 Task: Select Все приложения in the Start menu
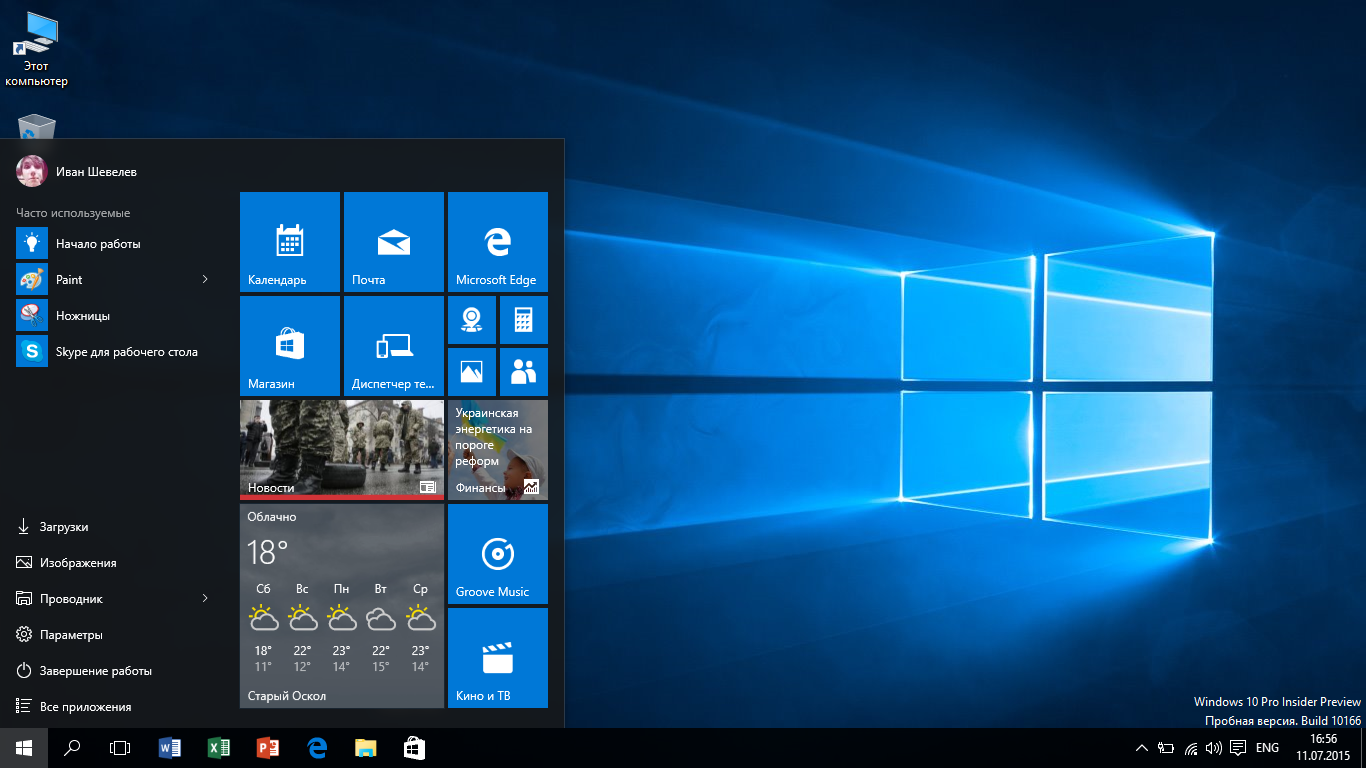(x=85, y=707)
